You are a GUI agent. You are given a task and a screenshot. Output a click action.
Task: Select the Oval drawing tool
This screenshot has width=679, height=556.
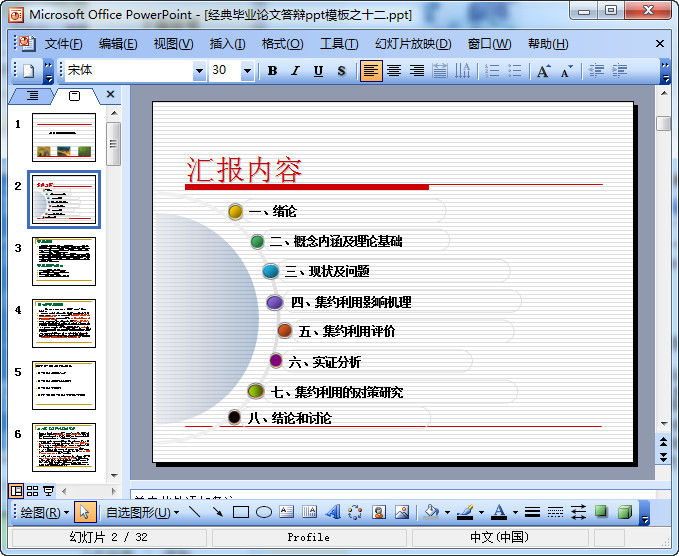click(264, 512)
